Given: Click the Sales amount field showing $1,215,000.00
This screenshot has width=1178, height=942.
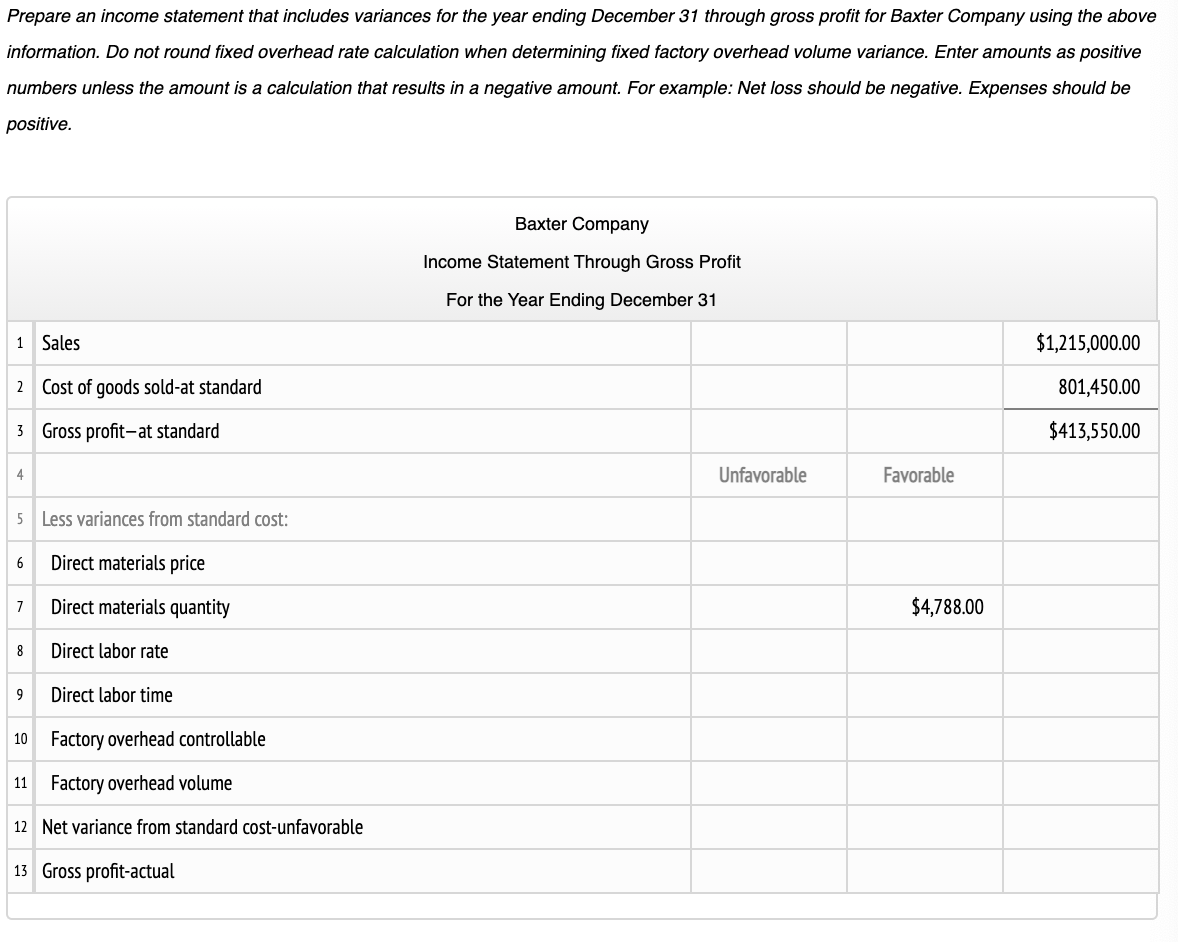Looking at the screenshot, I should click(1081, 343).
